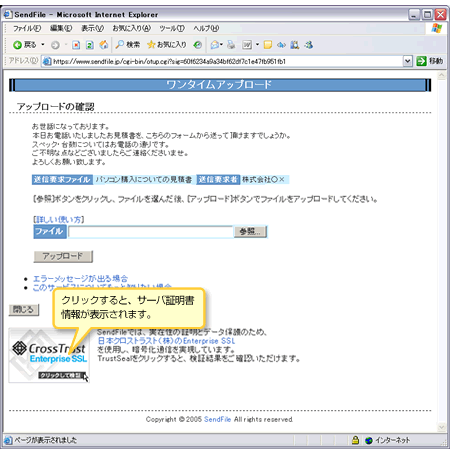Expand the Back button history dropdown arrow
The width and height of the screenshot is (450, 454).
tap(43, 45)
